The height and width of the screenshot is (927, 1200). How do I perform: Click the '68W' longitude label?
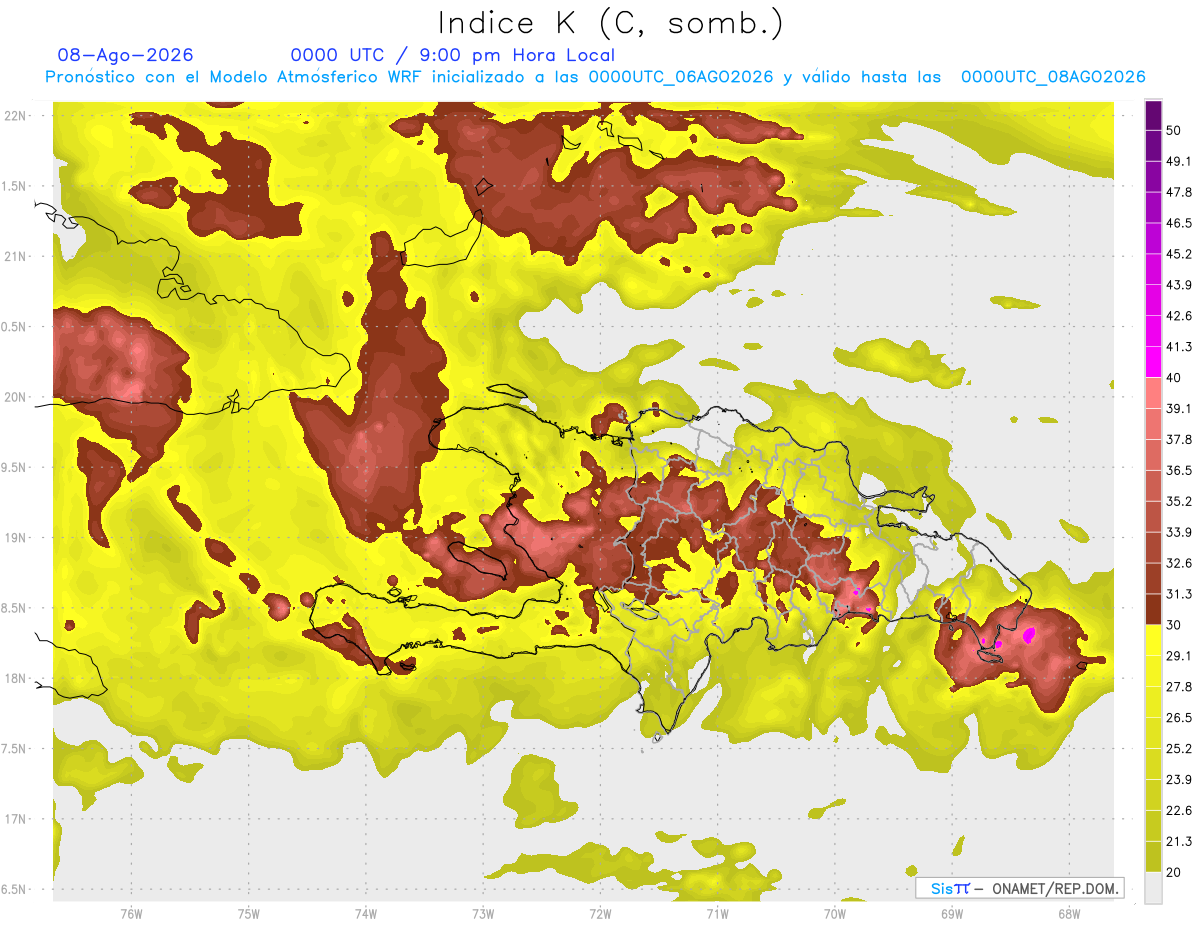point(1068,913)
